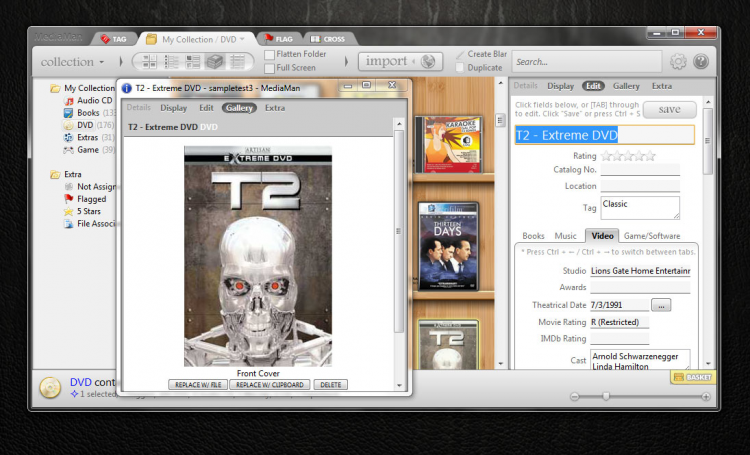The image size is (750, 455).
Task: Click the DVD disc icon in status bar
Action: pos(50,388)
